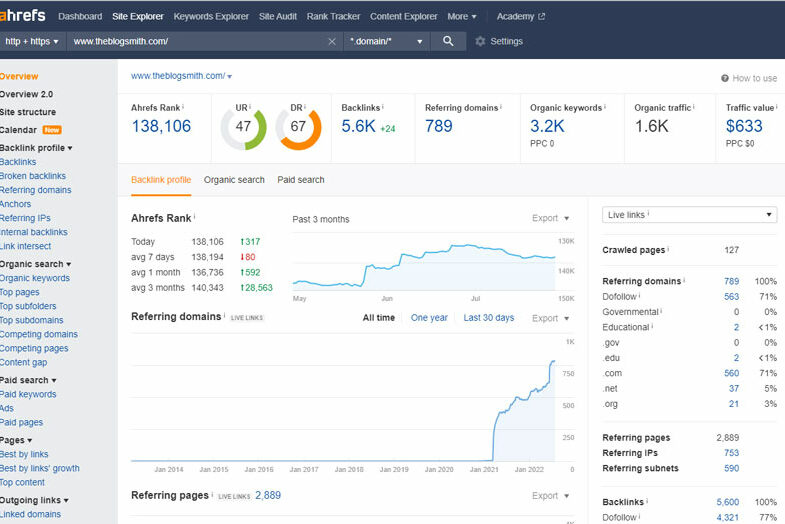Open the More menu in top navigation
Image resolution: width=785 pixels, height=524 pixels.
click(x=461, y=16)
